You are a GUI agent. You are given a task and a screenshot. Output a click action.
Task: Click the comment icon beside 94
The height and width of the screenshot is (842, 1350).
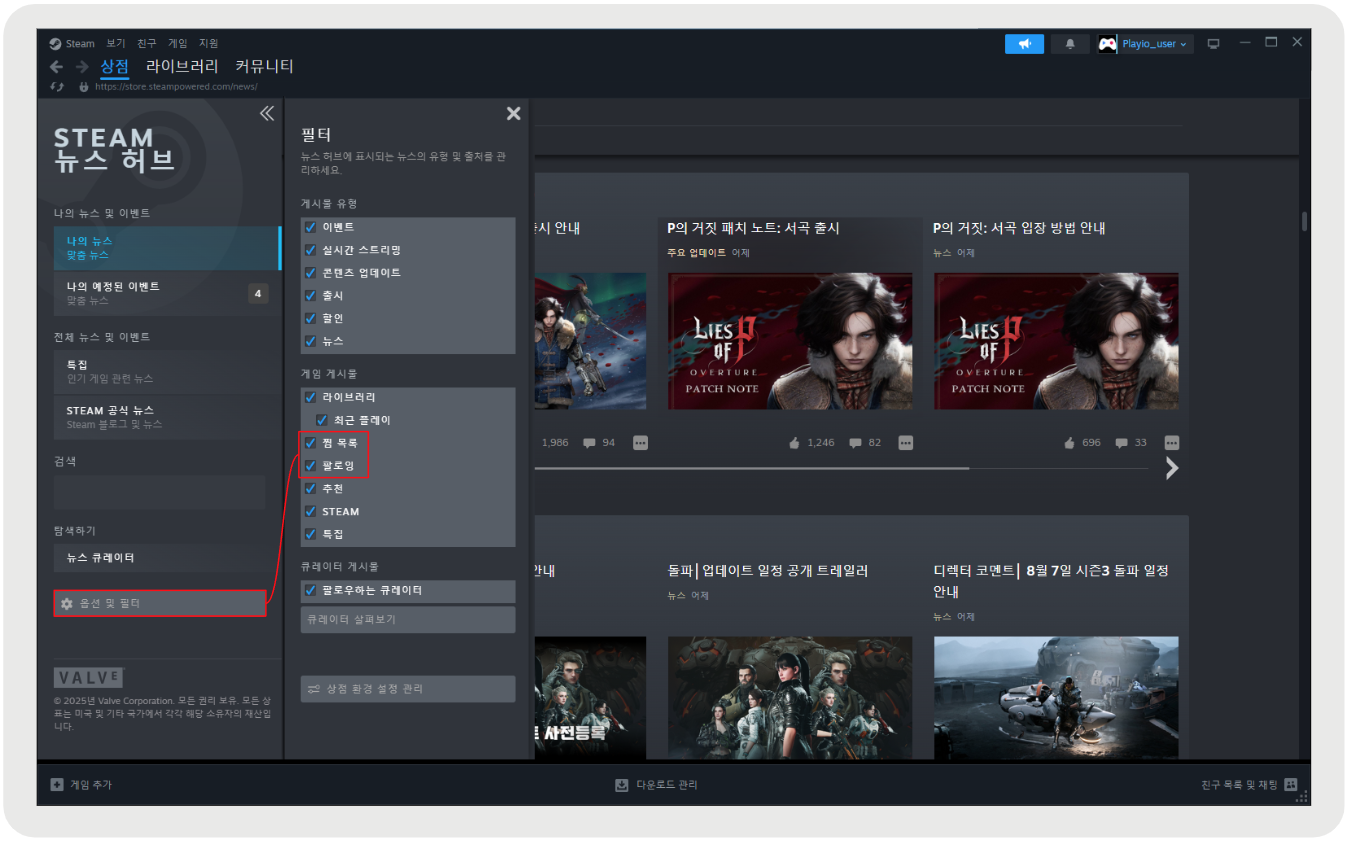coord(589,442)
